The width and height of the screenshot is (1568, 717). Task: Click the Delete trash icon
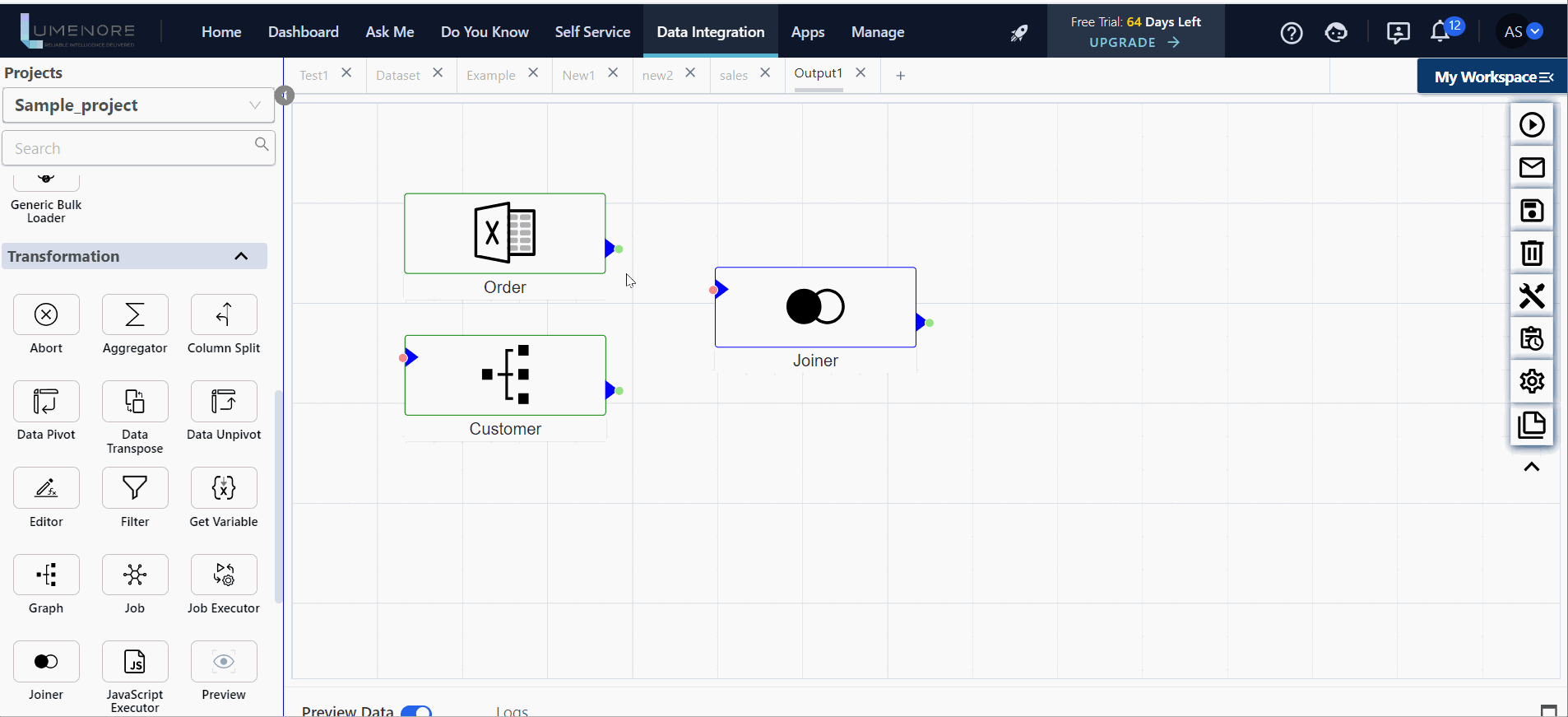click(1531, 254)
